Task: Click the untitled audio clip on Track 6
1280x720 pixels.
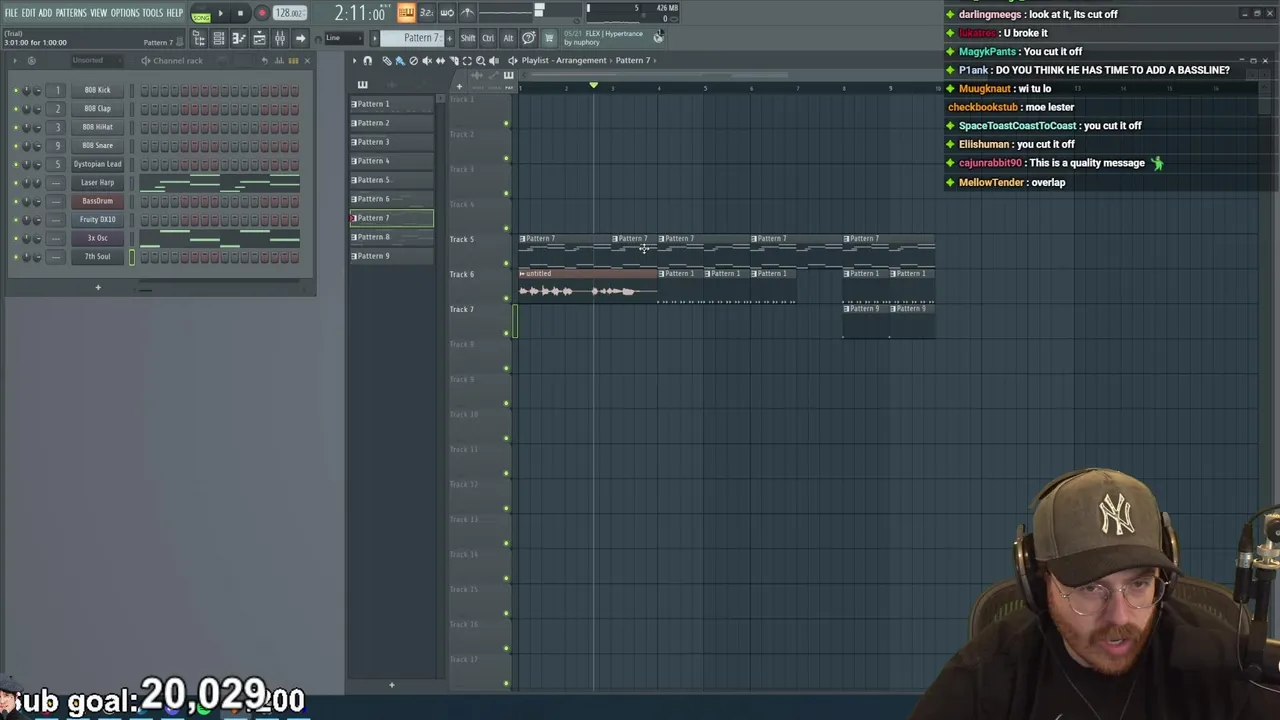Action: (x=588, y=286)
